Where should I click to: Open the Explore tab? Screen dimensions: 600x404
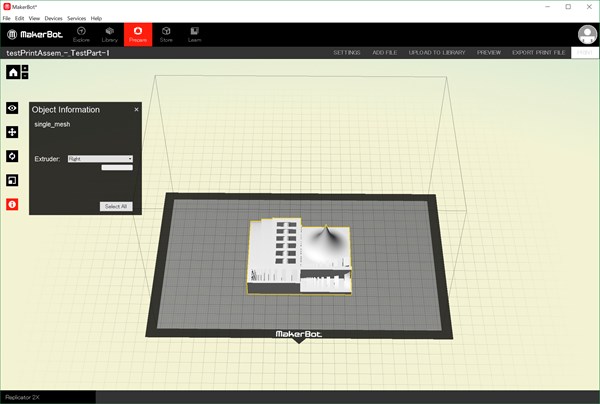point(81,34)
